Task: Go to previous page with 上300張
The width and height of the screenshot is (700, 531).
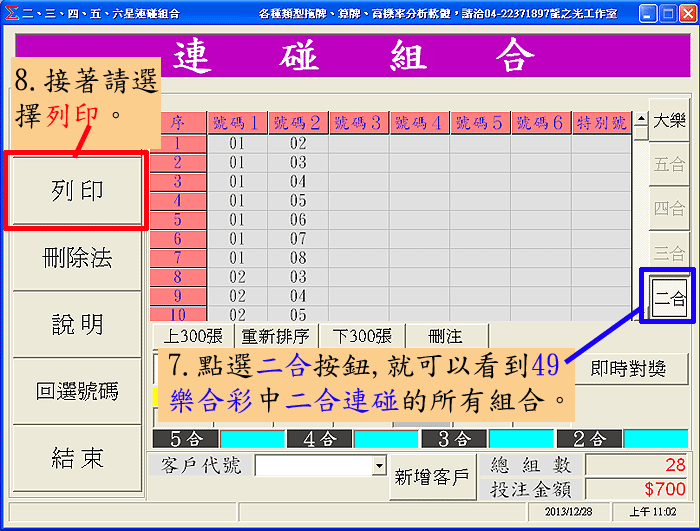Action: (193, 336)
